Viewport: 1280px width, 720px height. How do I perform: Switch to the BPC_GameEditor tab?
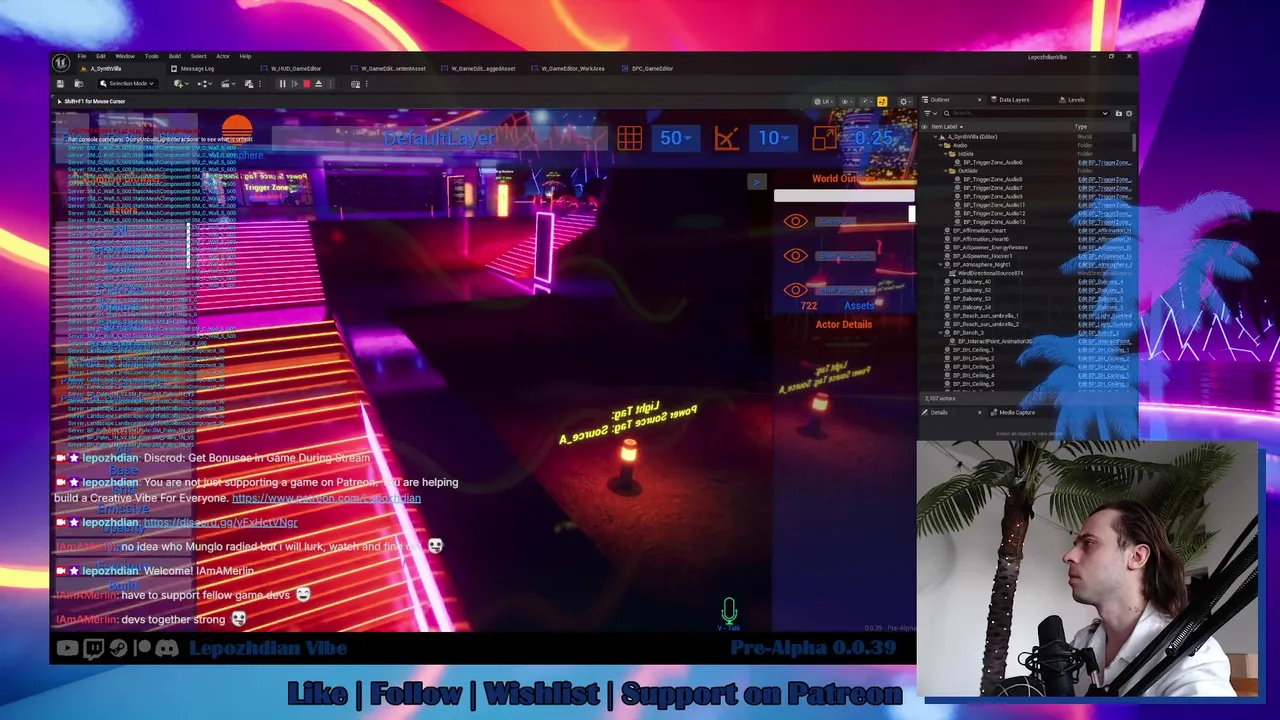pyautogui.click(x=647, y=69)
